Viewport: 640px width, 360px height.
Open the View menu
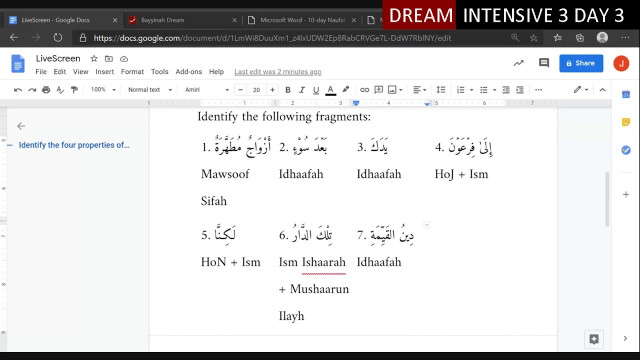pyautogui.click(x=80, y=72)
